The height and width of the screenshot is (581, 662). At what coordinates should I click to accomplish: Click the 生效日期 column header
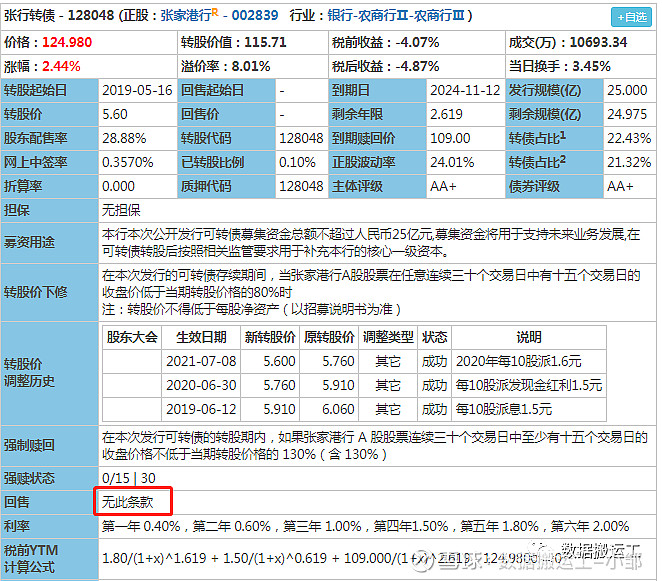[201, 337]
